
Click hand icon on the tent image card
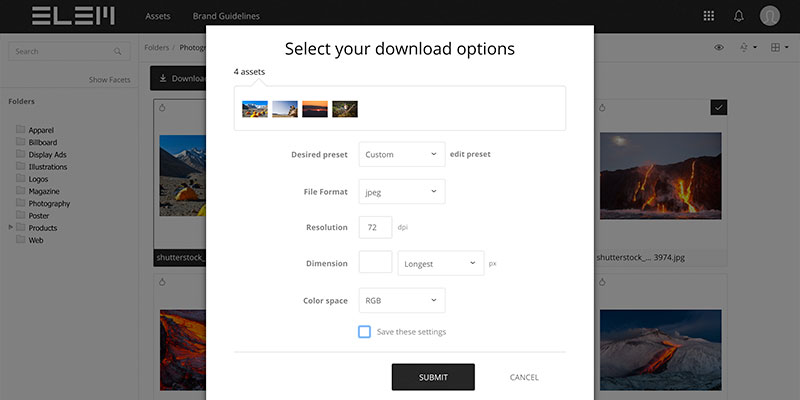point(162,108)
